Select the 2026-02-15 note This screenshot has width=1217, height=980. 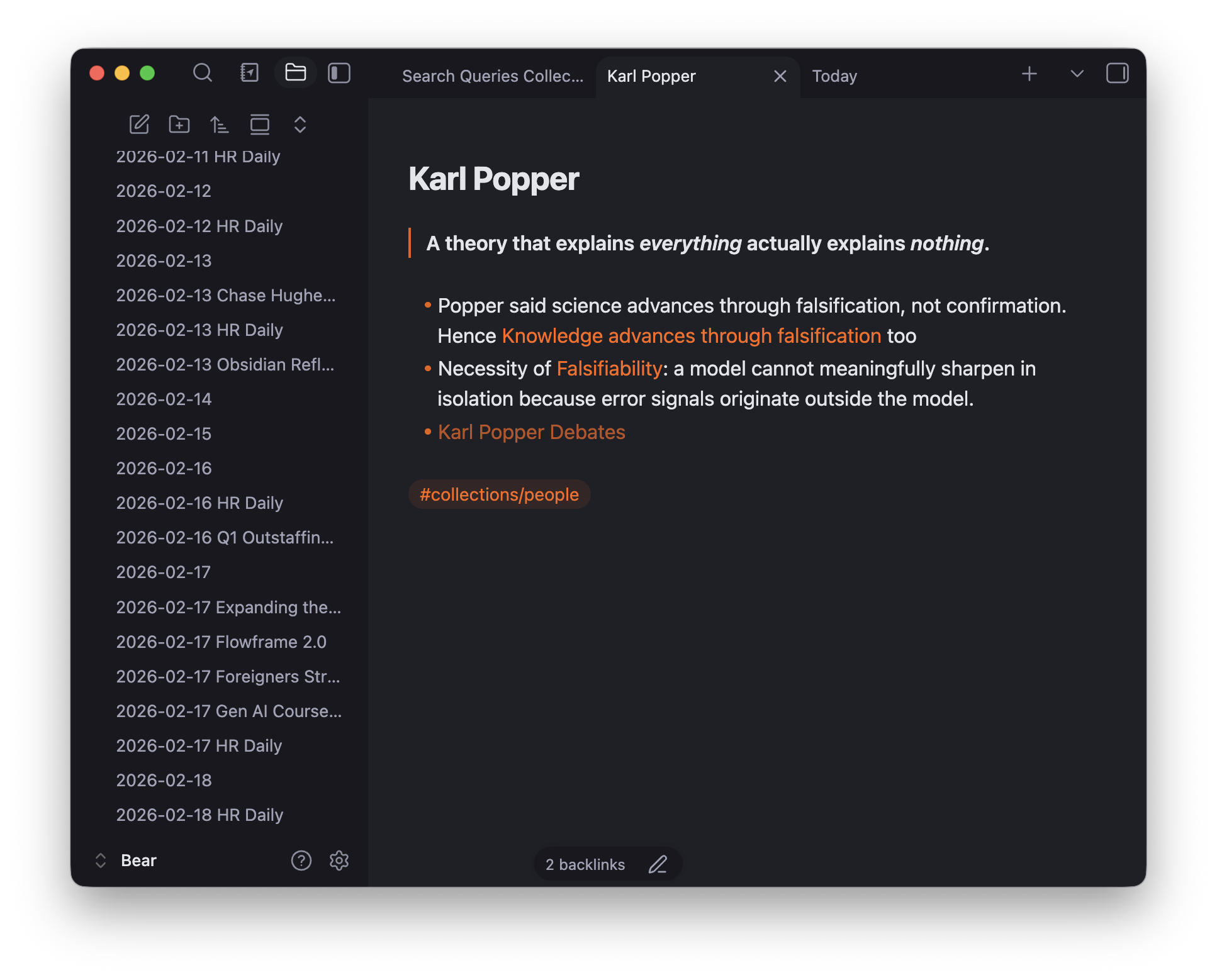pyautogui.click(x=164, y=433)
